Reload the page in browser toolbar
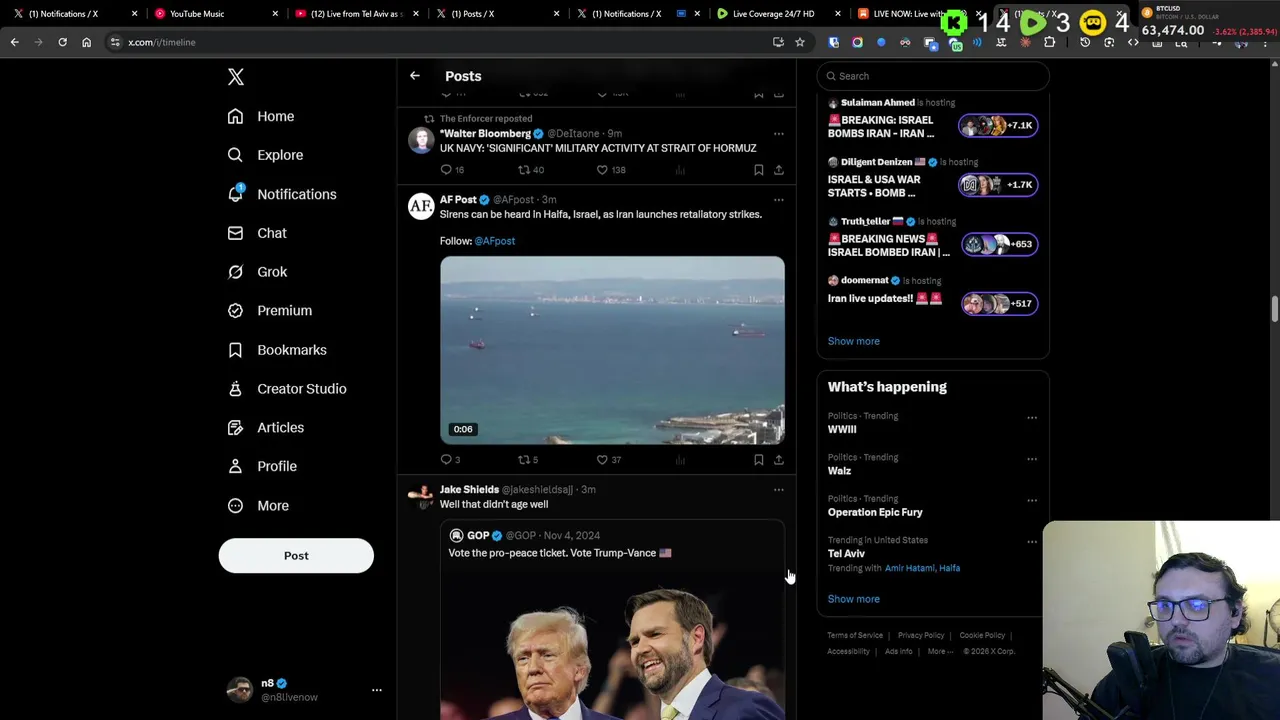Screen dimensions: 1280x720 (x=62, y=42)
